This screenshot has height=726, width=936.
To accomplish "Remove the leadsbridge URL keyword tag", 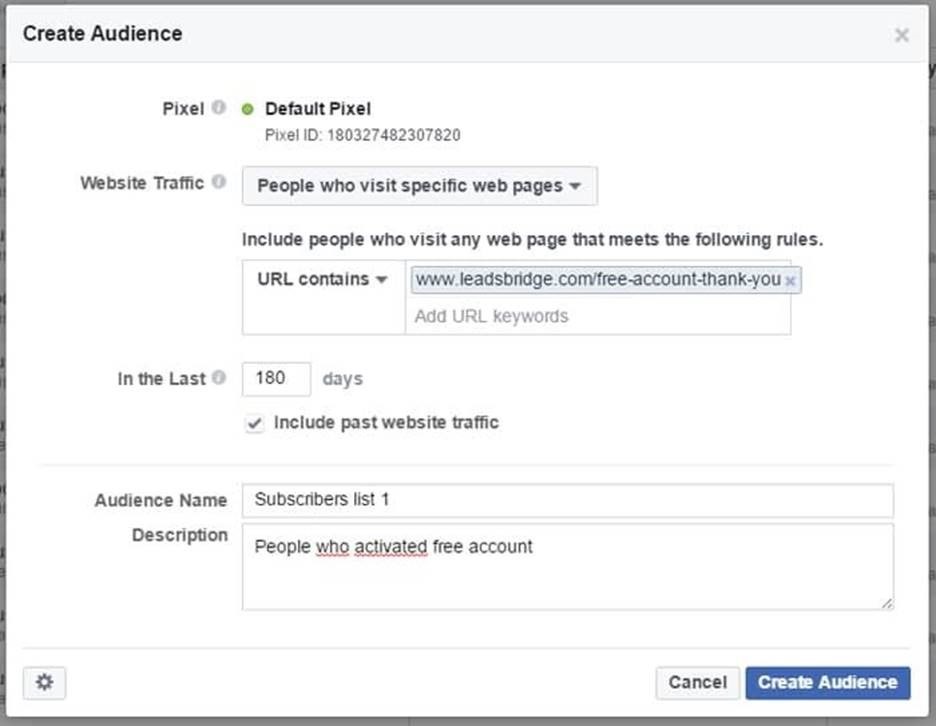I will coord(790,281).
